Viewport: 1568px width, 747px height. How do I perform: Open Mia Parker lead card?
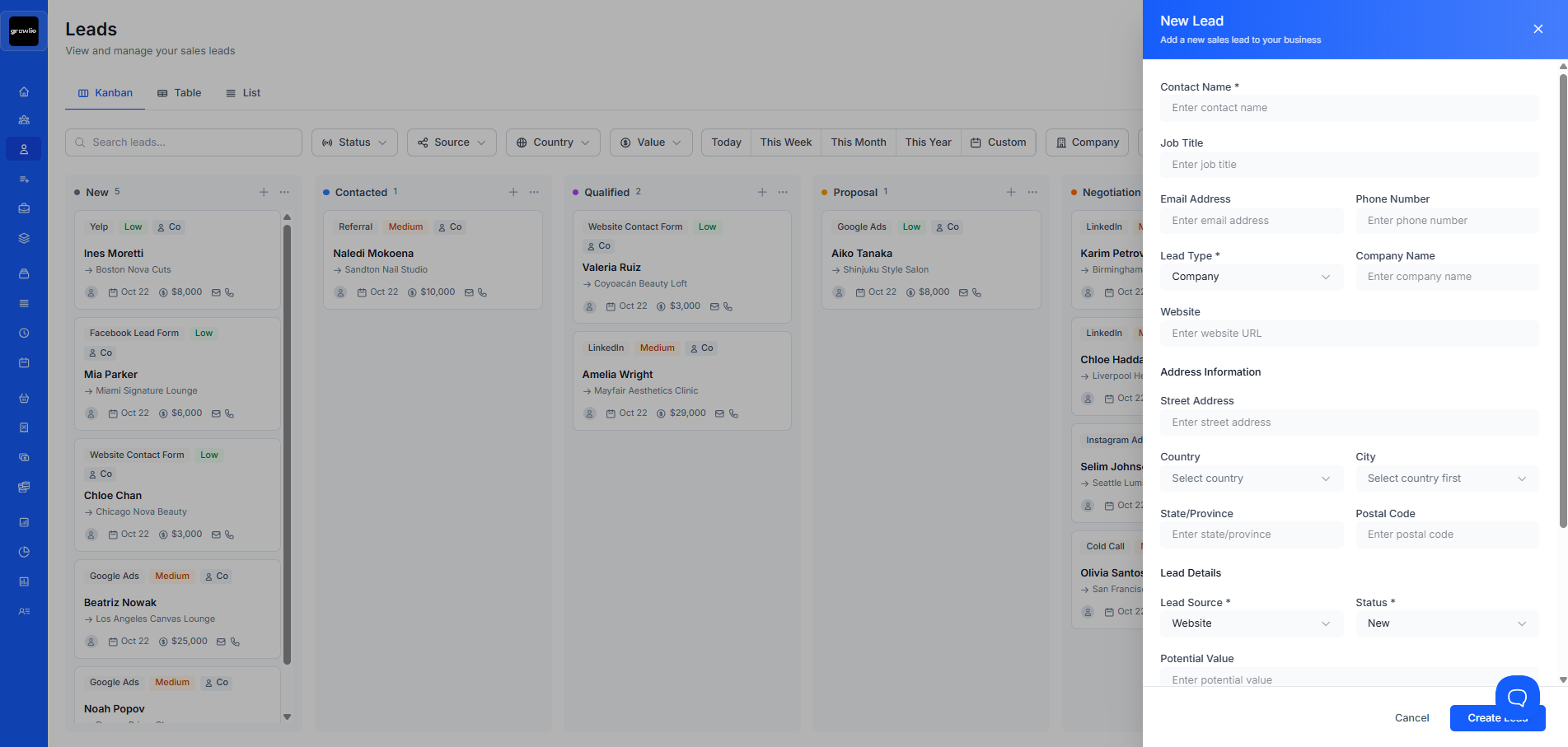click(x=178, y=374)
